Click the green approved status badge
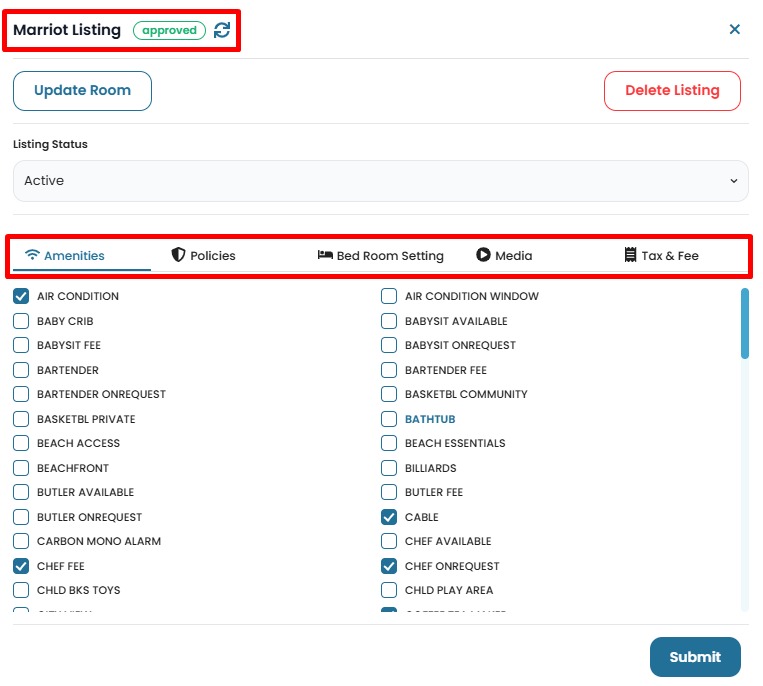The height and width of the screenshot is (686, 763). tap(169, 30)
